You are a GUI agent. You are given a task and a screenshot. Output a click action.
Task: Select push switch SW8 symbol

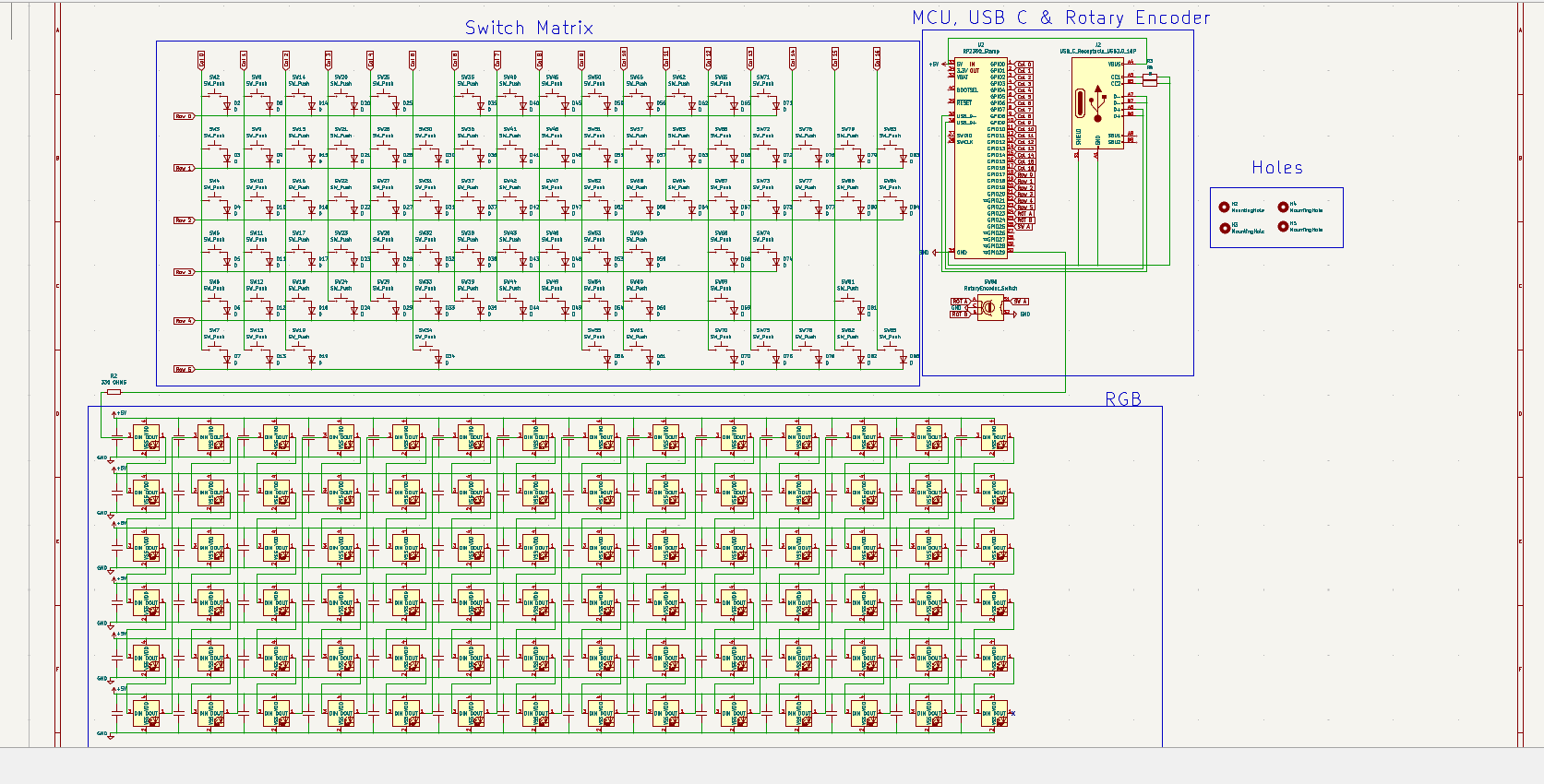[257, 93]
